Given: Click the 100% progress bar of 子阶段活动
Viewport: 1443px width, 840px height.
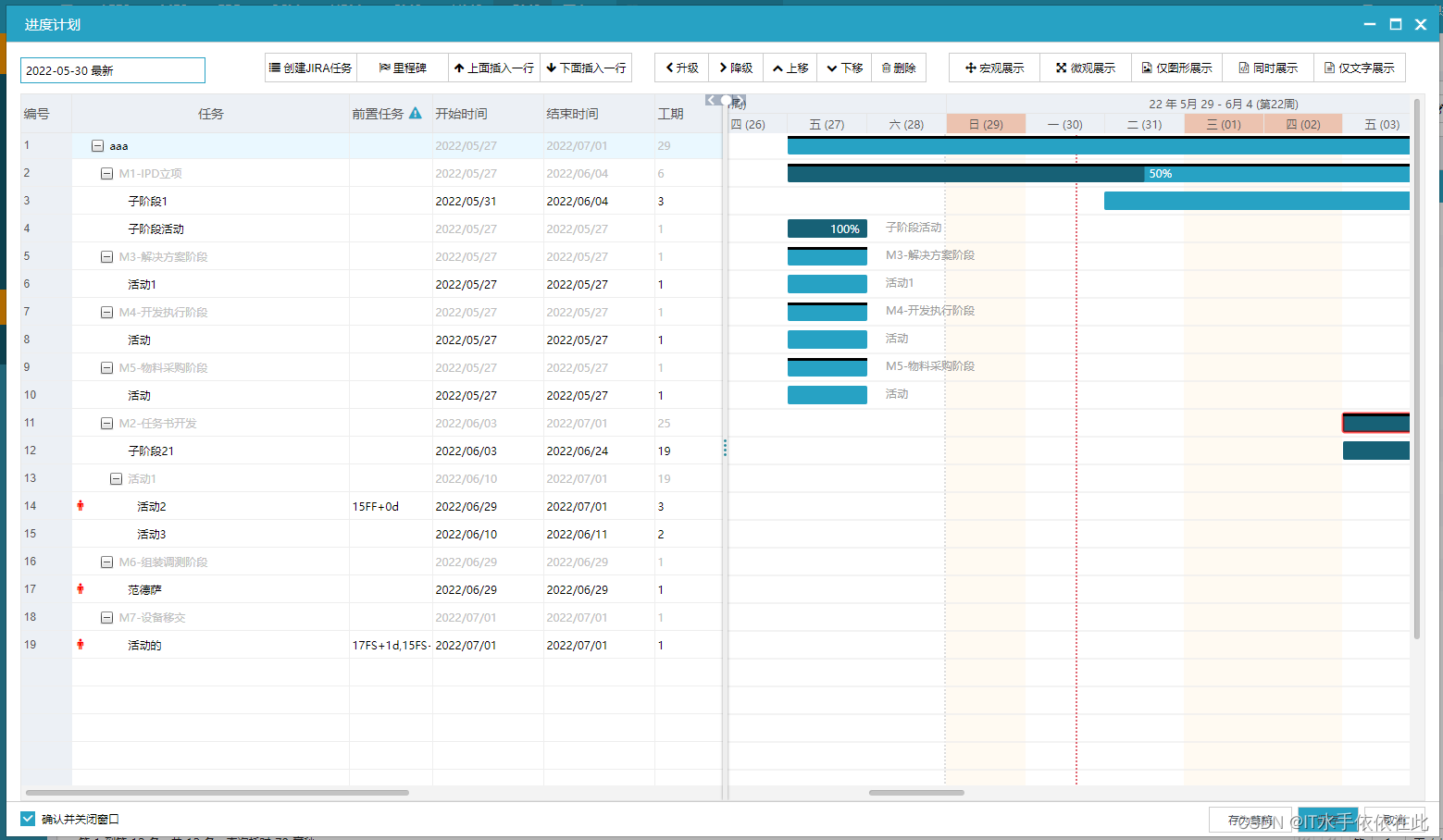Looking at the screenshot, I should click(827, 229).
